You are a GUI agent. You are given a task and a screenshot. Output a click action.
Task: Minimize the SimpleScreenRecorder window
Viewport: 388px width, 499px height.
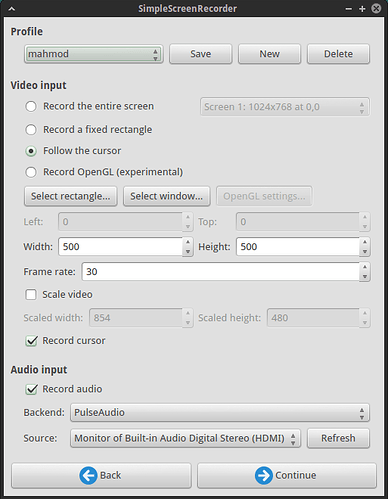pos(349,9)
